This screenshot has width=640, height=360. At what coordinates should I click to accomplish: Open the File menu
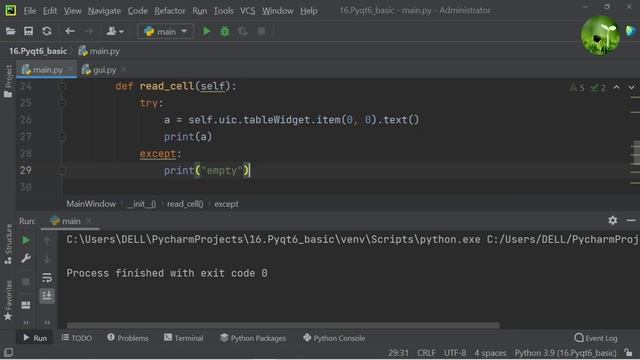29,11
